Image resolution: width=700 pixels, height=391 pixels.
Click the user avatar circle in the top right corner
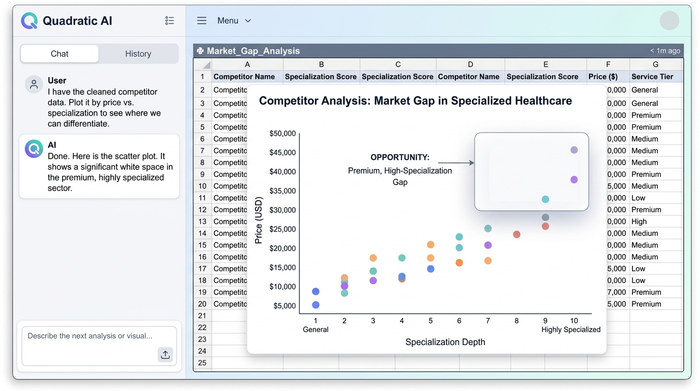669,21
